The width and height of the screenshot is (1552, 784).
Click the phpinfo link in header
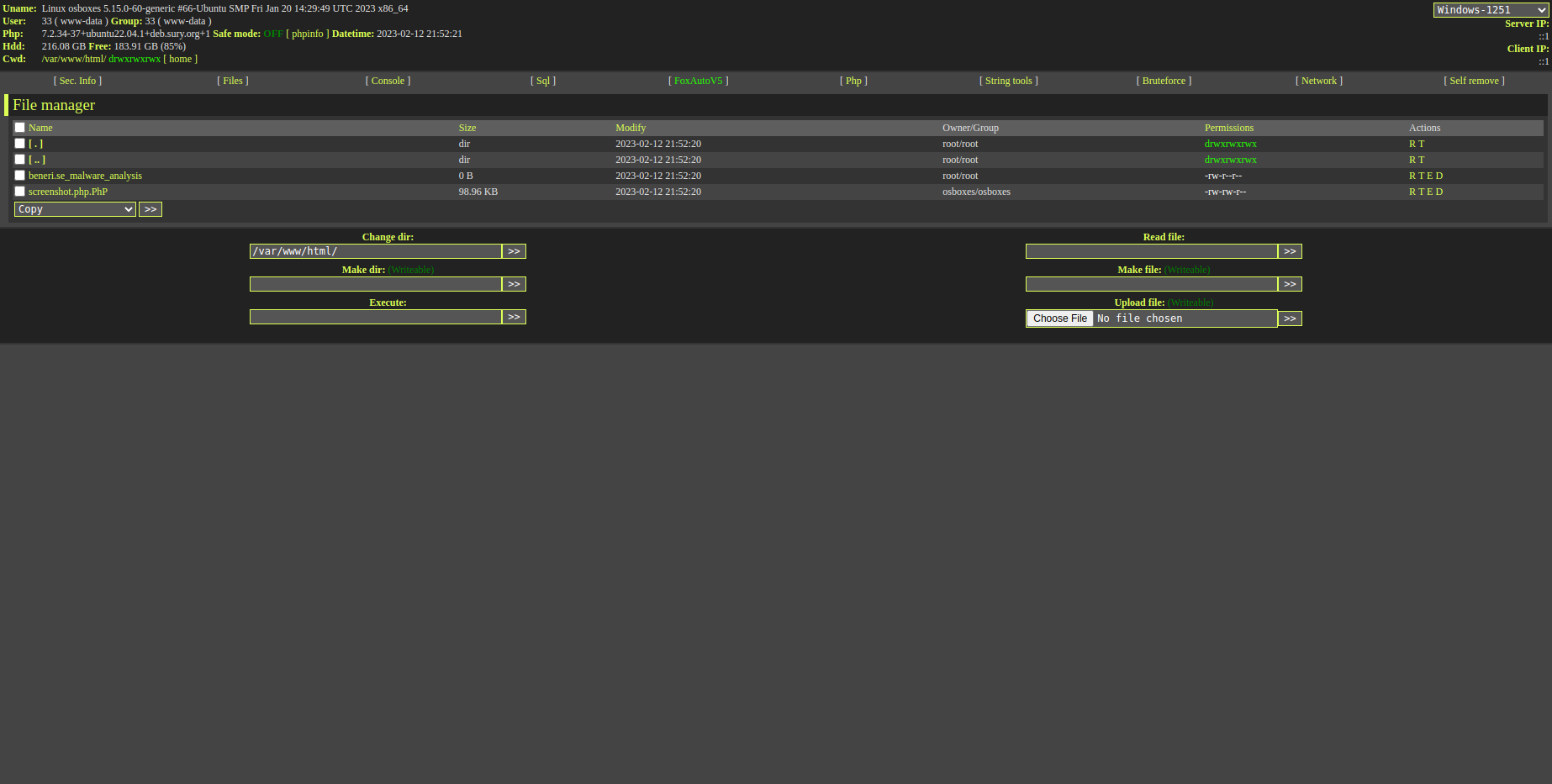(x=307, y=34)
